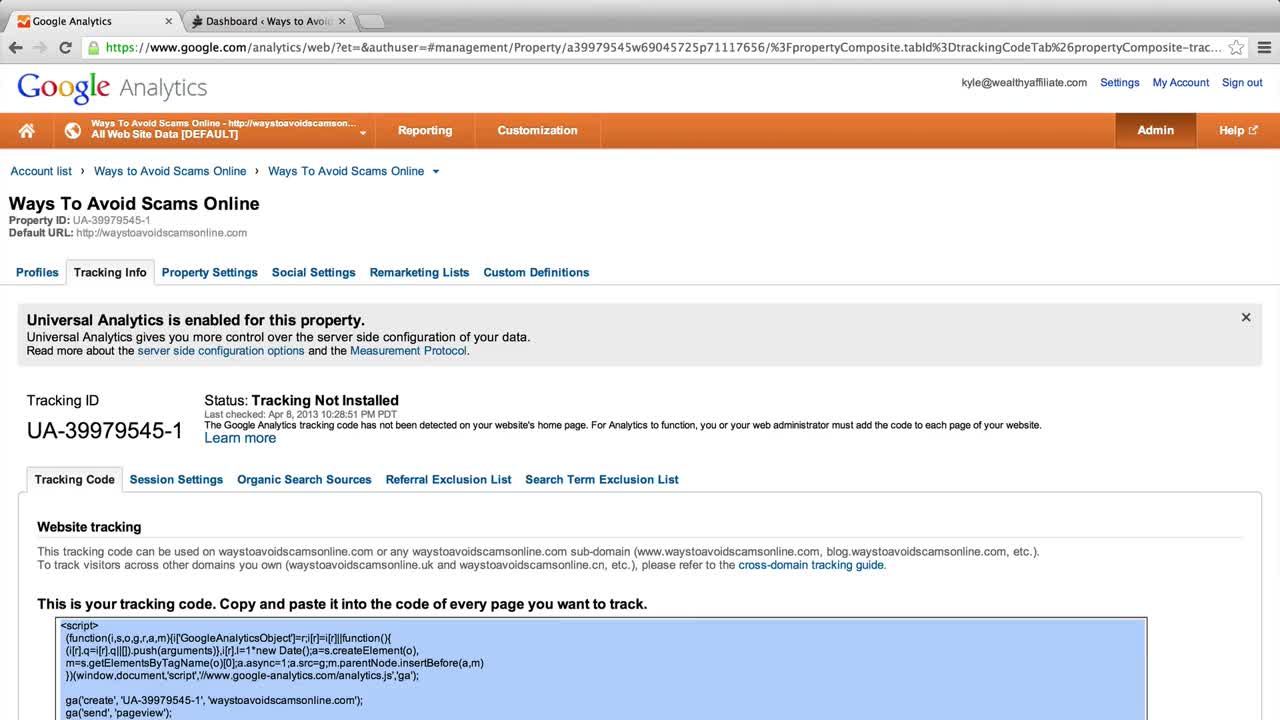Open Help in new window
1280x720 pixels.
pos(1238,130)
